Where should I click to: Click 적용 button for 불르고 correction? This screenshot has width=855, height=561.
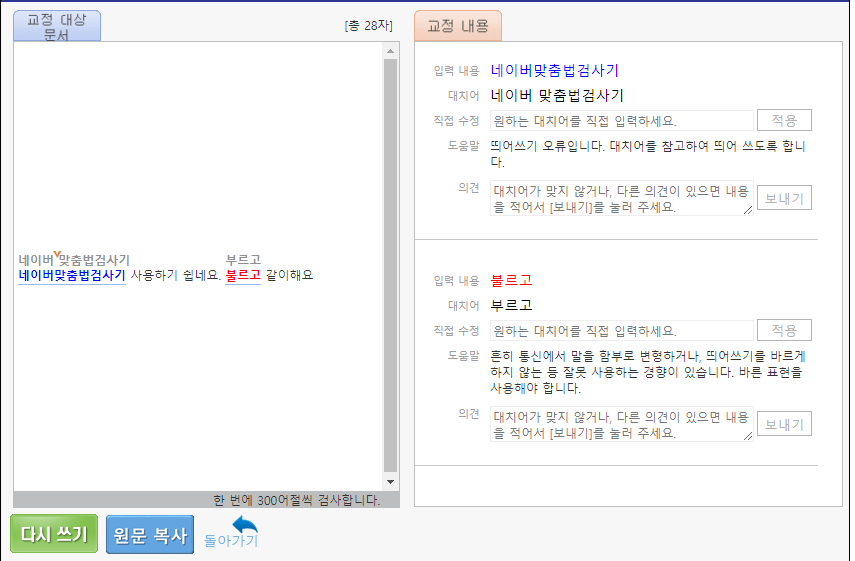click(784, 330)
